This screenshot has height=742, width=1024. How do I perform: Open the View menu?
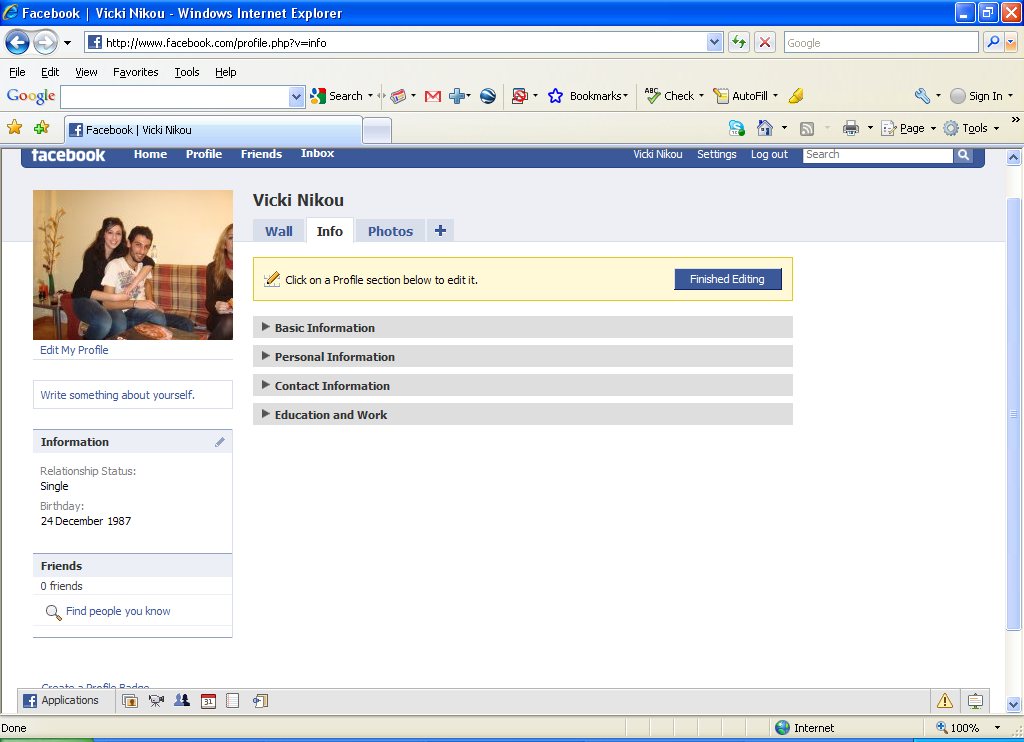coord(86,72)
